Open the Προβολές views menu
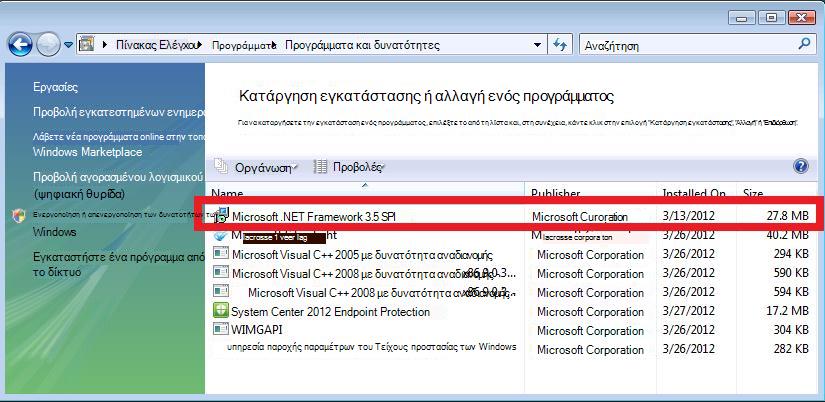 [359, 167]
